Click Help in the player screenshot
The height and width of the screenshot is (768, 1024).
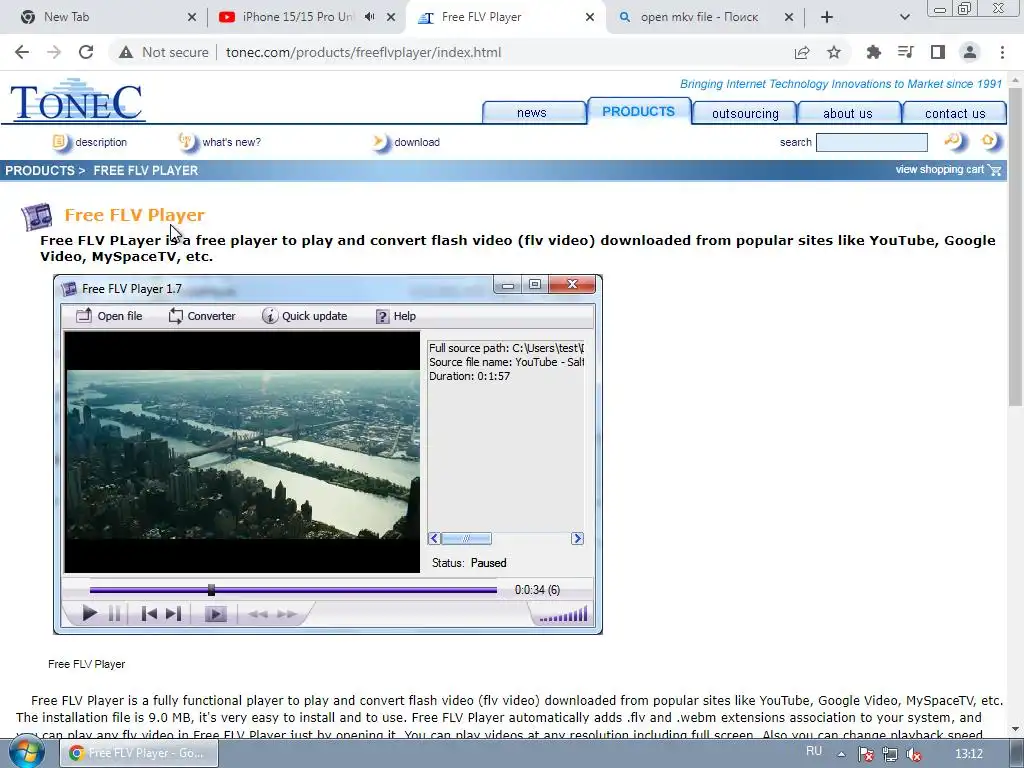pyautogui.click(x=396, y=316)
